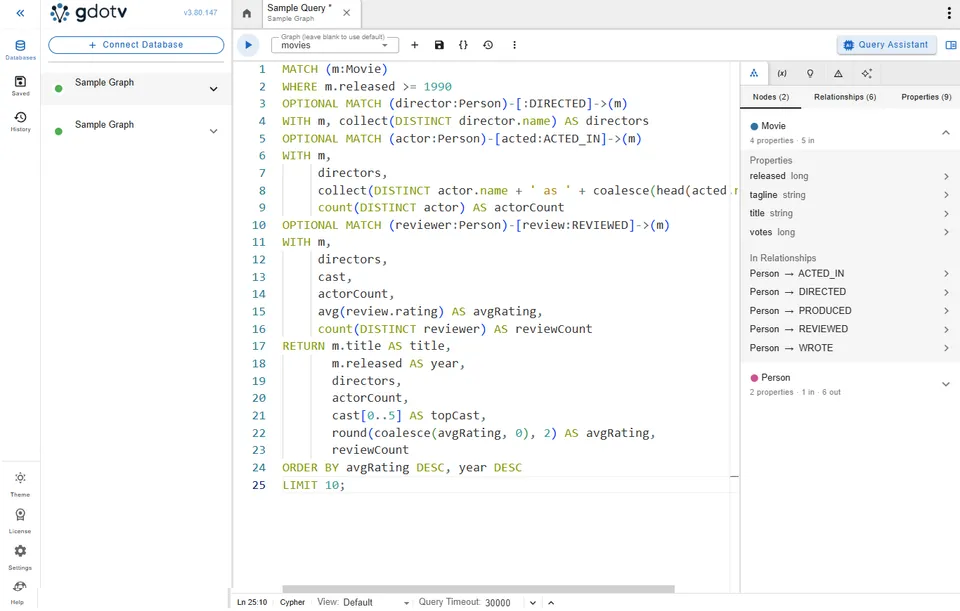Open Person → ACTED_IN relationship
The height and width of the screenshot is (611, 960).
[850, 274]
